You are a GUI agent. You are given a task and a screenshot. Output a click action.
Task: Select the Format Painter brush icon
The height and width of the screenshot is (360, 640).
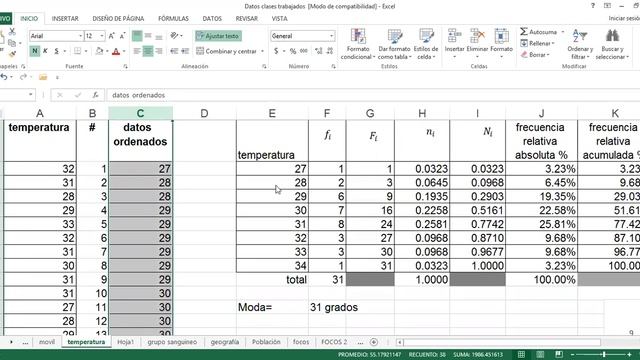click(12, 53)
